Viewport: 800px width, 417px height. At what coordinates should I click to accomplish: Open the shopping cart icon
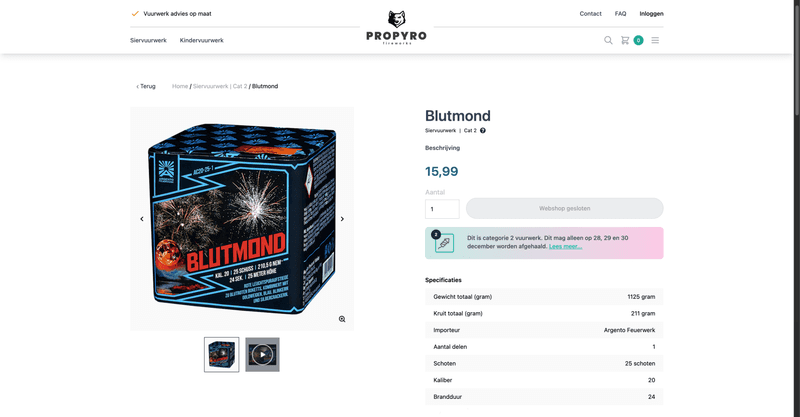625,40
